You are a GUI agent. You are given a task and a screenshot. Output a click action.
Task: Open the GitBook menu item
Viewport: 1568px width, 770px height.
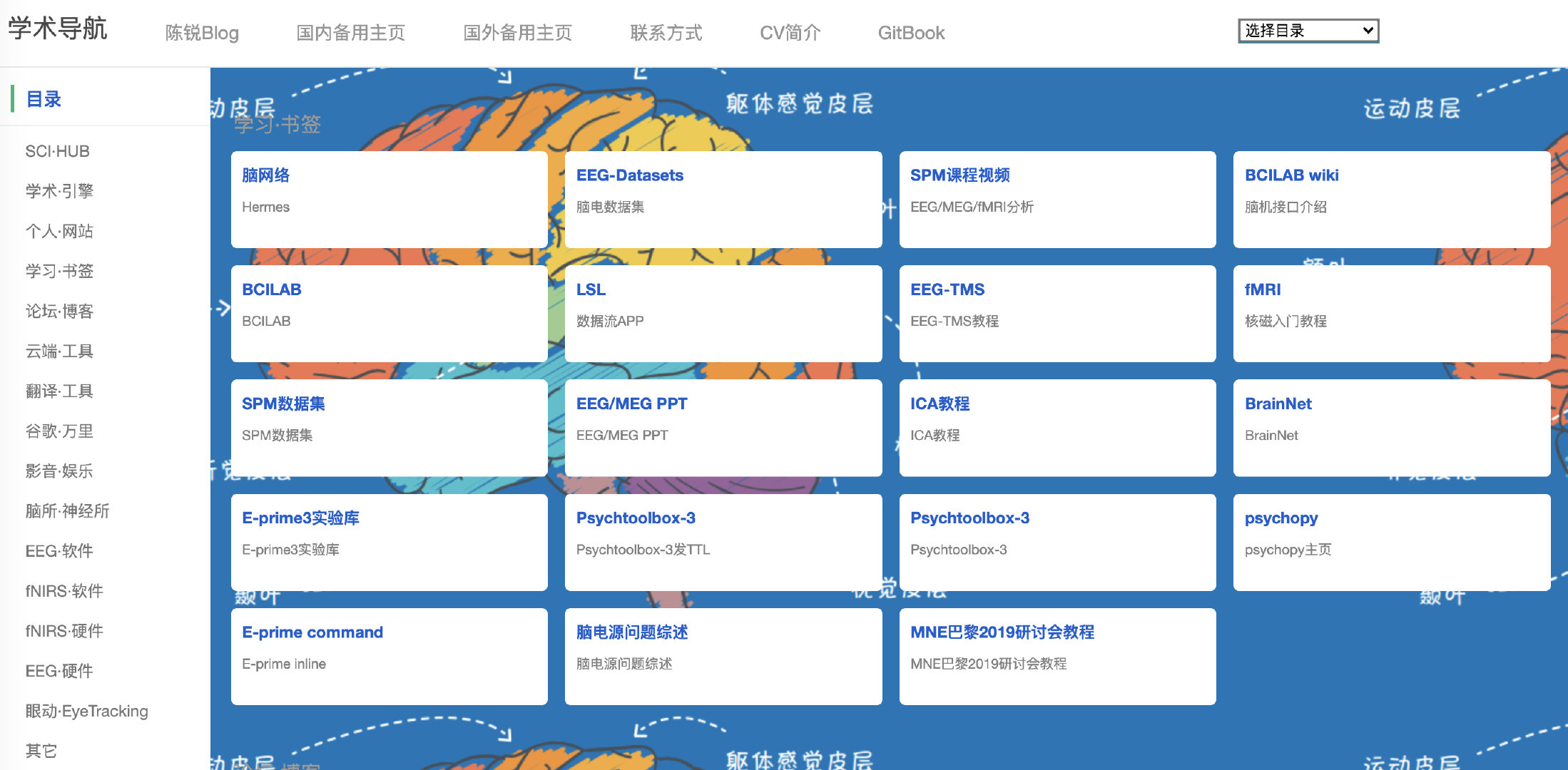pos(911,32)
